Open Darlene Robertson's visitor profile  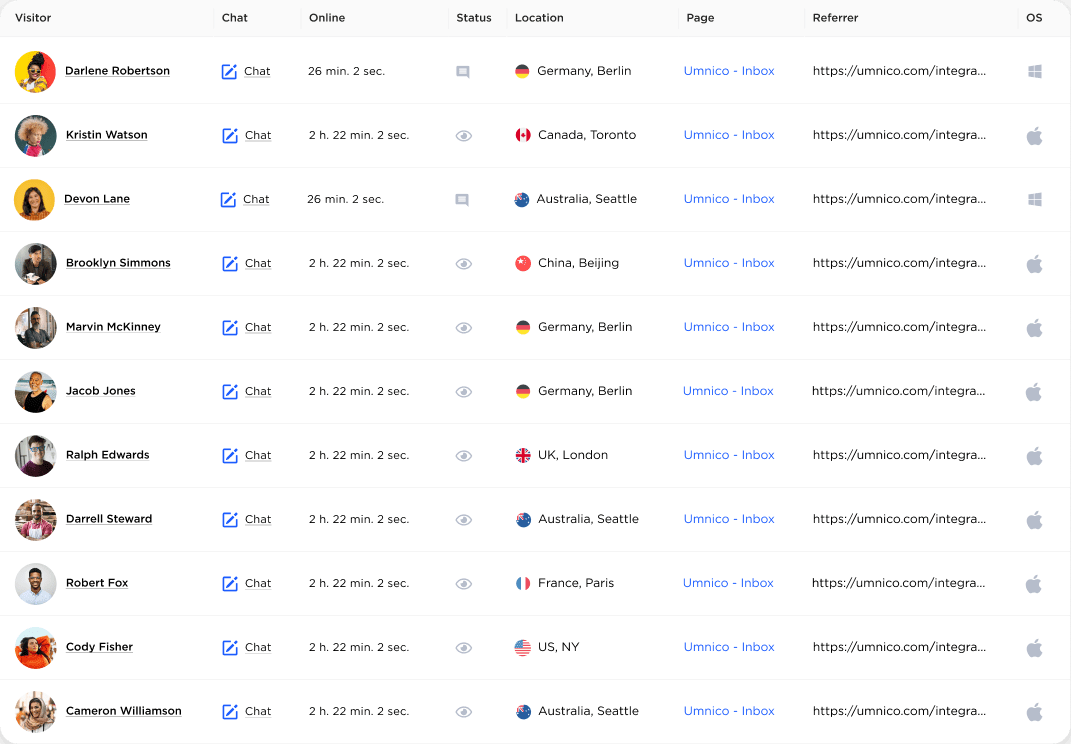coord(117,71)
